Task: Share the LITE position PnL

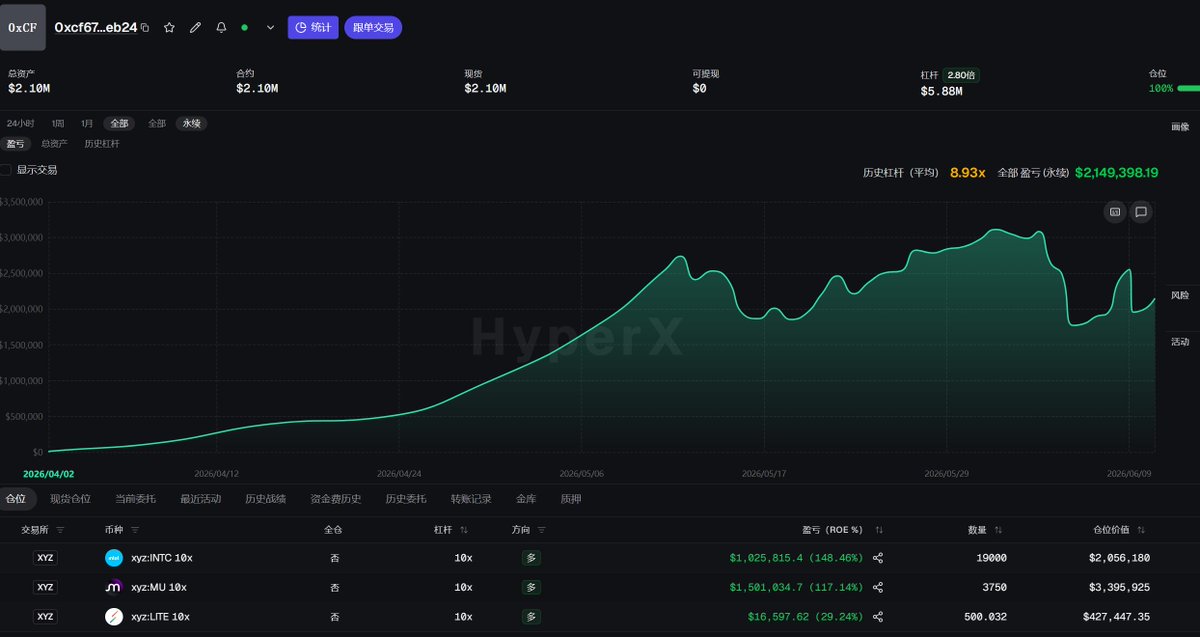Action: click(878, 617)
